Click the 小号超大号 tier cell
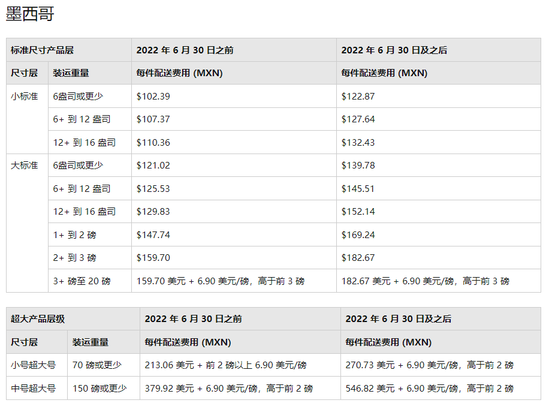The height and width of the screenshot is (403, 549). pyautogui.click(x=37, y=365)
